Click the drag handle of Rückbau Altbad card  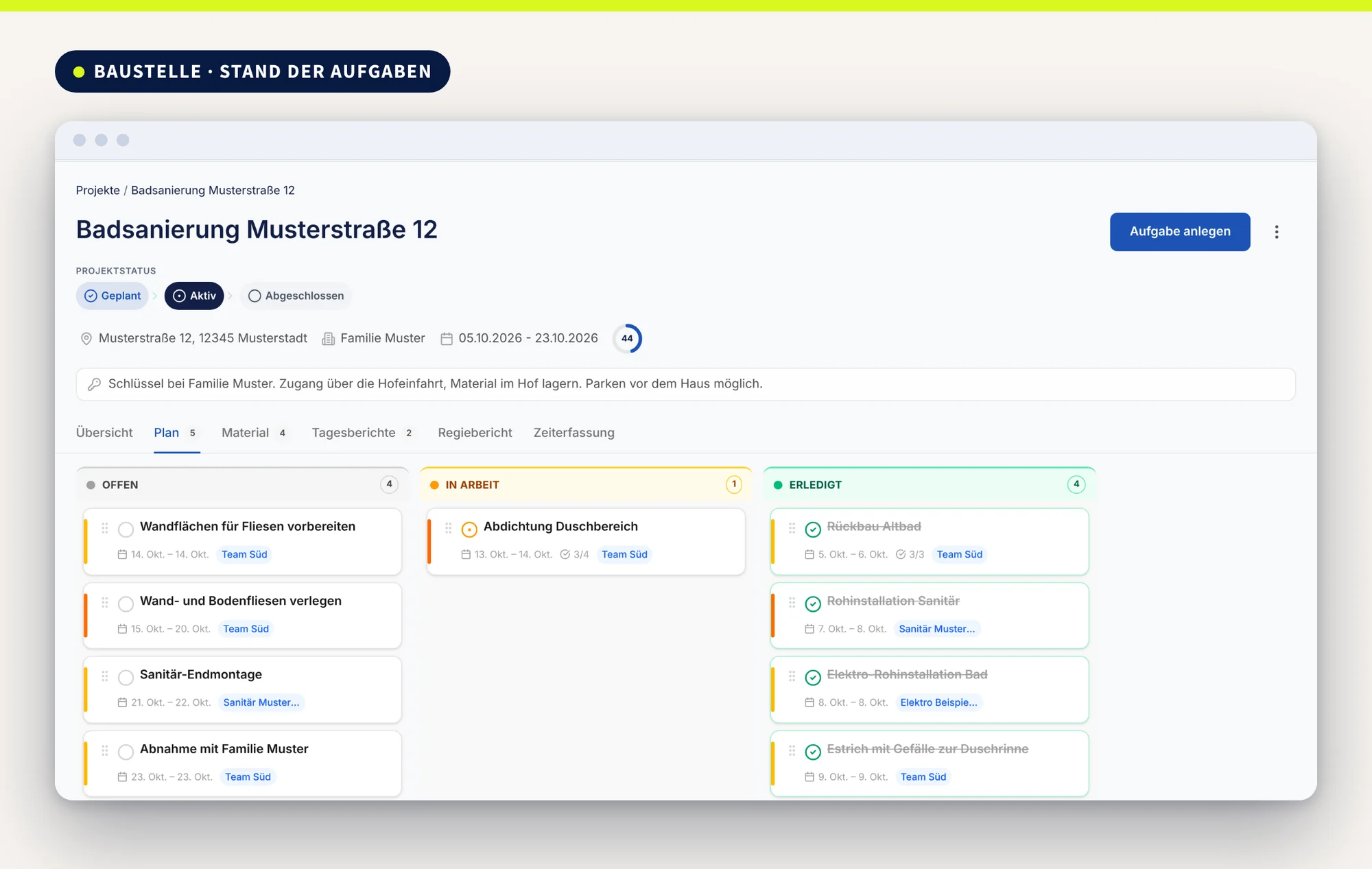(792, 527)
